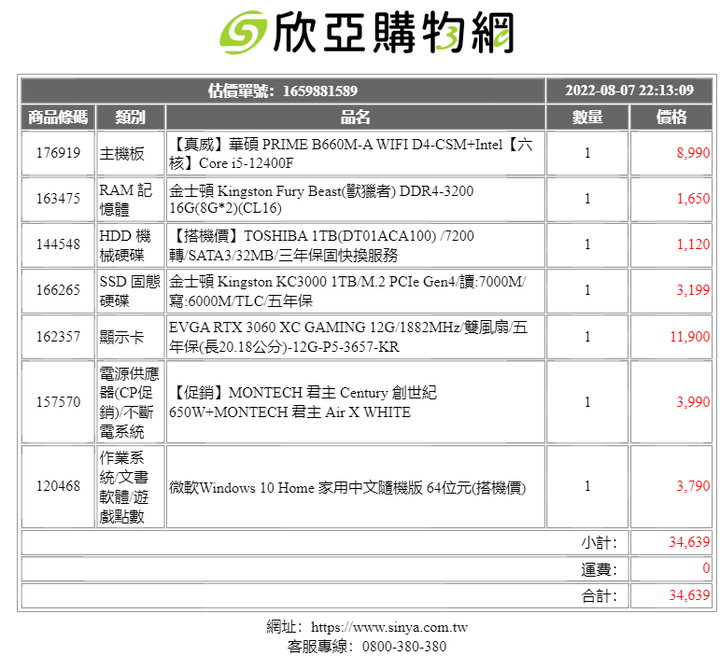The image size is (720, 656).
Task: Click the 主機板 category cell
Action: pos(130,153)
